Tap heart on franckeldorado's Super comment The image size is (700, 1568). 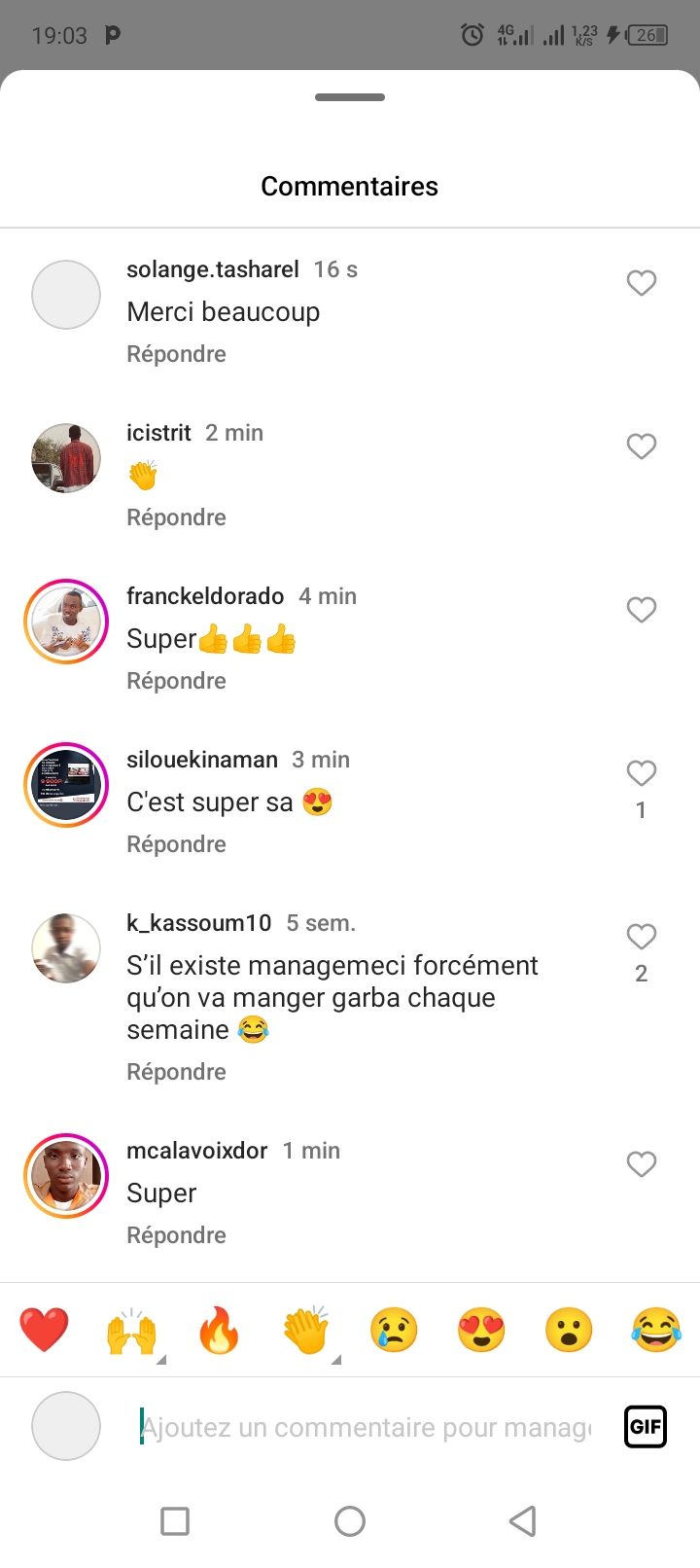pos(641,610)
